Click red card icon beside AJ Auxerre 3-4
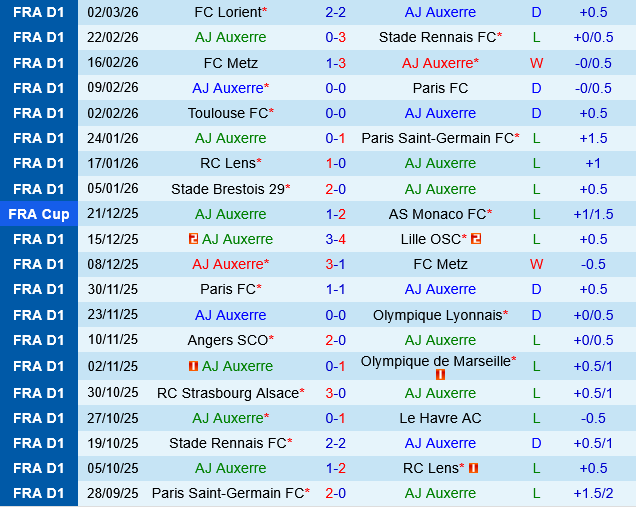The width and height of the screenshot is (636, 507). (193, 239)
